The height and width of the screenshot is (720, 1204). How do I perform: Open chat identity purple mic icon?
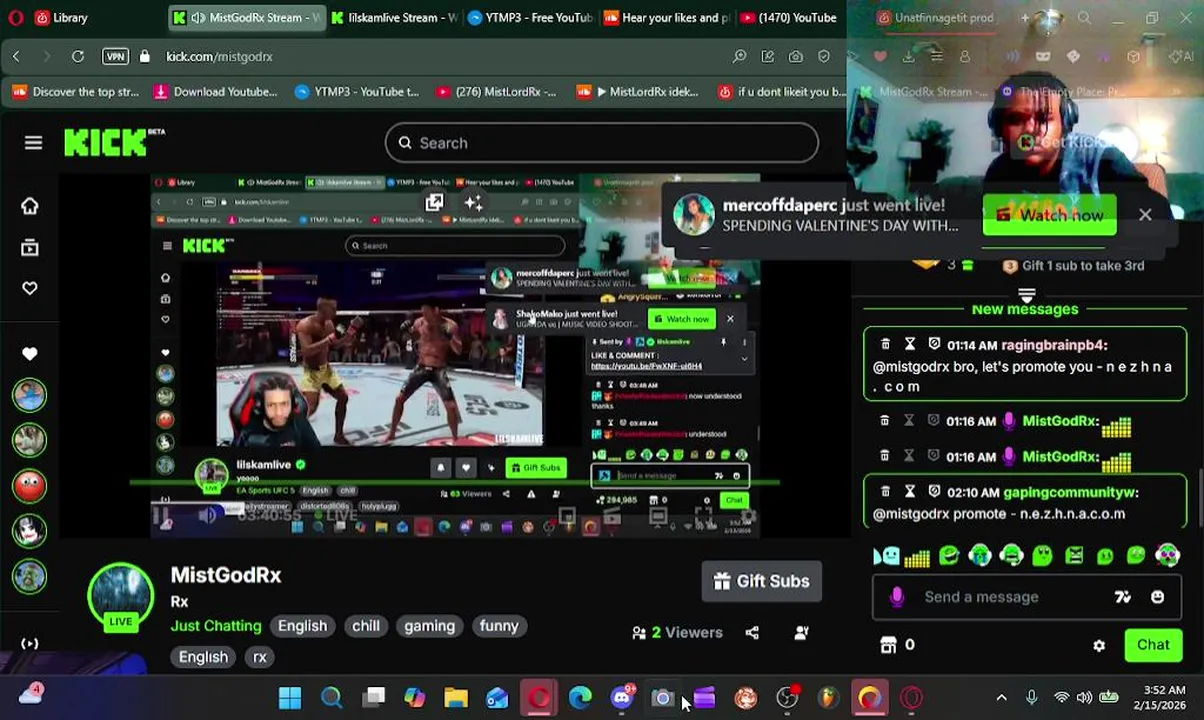pyautogui.click(x=897, y=597)
